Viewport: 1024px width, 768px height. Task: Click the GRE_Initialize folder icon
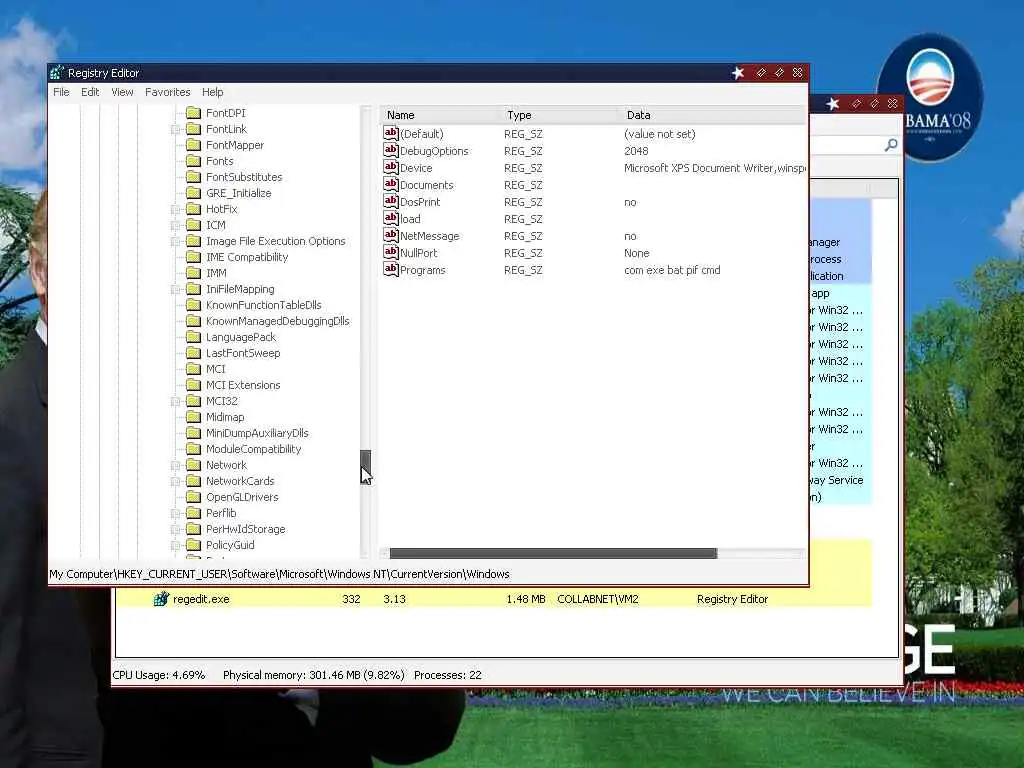193,193
